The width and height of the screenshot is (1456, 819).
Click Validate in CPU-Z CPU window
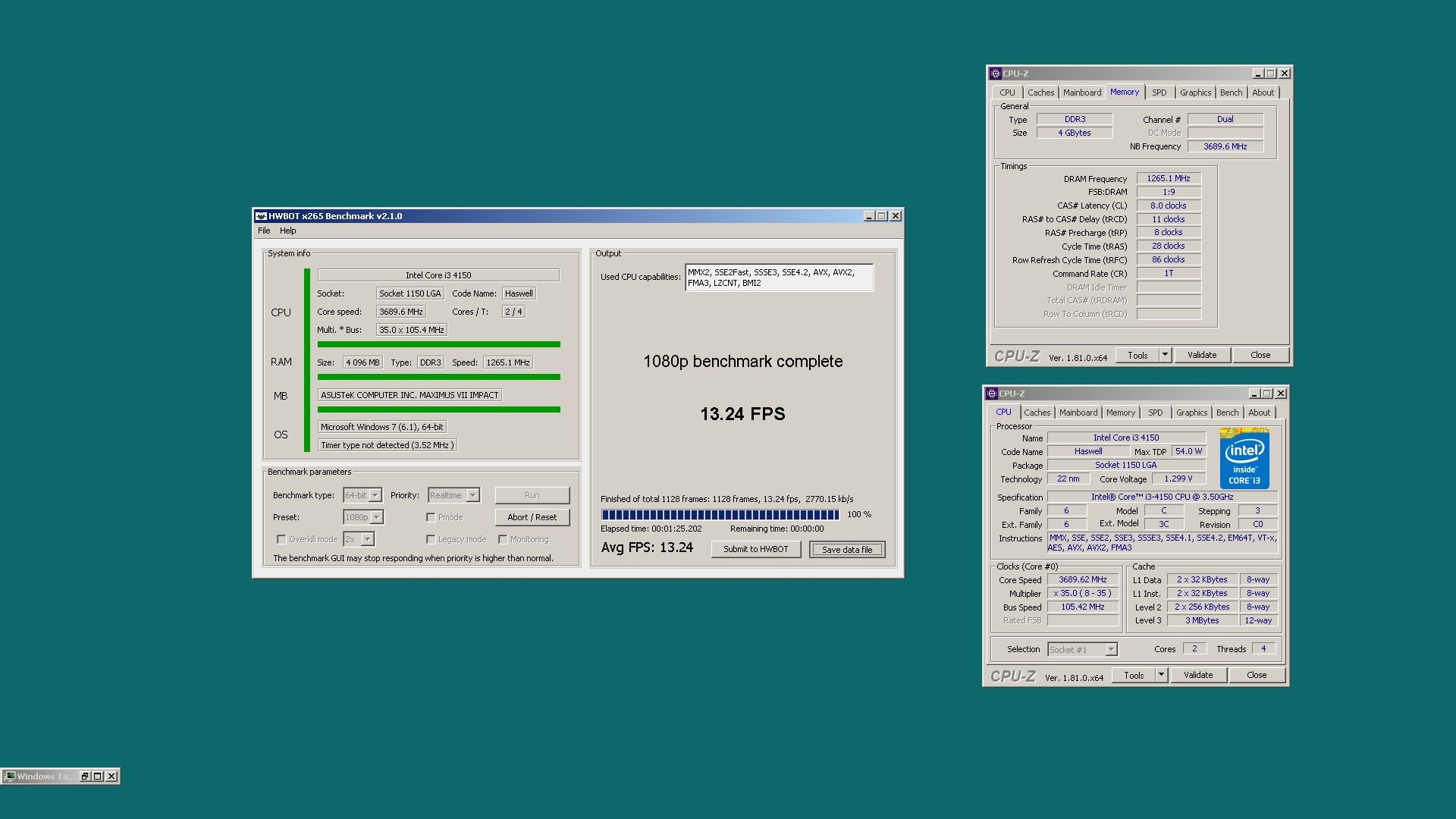point(1198,675)
